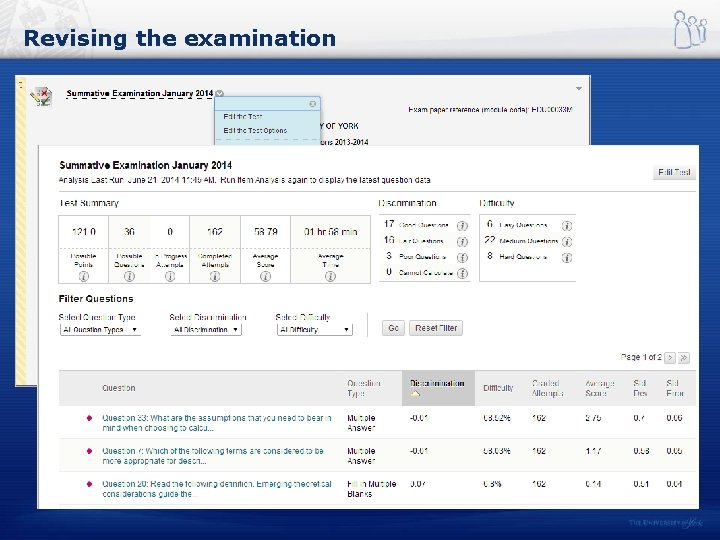Open Select Difficulty dropdown
Image resolution: width=720 pixels, height=540 pixels.
[x=315, y=330]
